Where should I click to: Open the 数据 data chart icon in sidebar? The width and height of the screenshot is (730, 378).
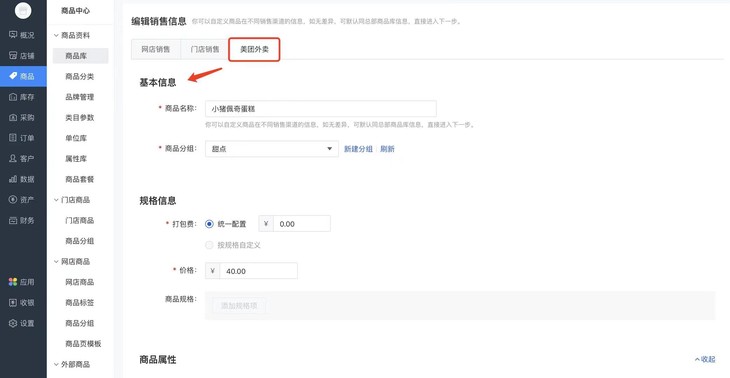[13, 179]
